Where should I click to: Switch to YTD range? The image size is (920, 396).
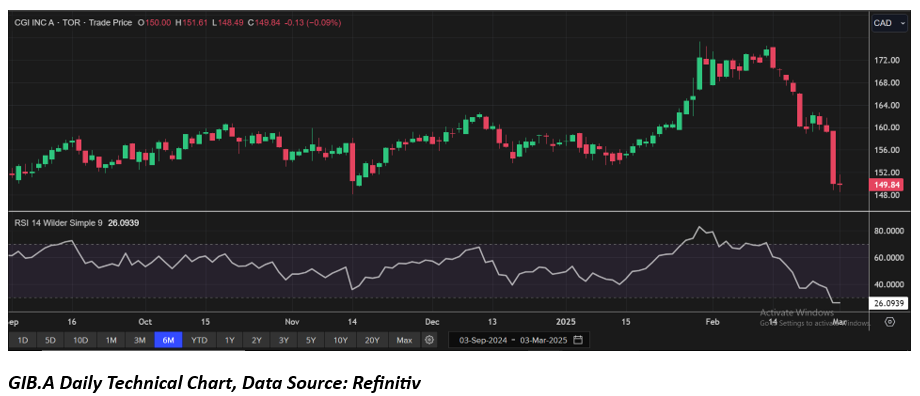pos(199,340)
